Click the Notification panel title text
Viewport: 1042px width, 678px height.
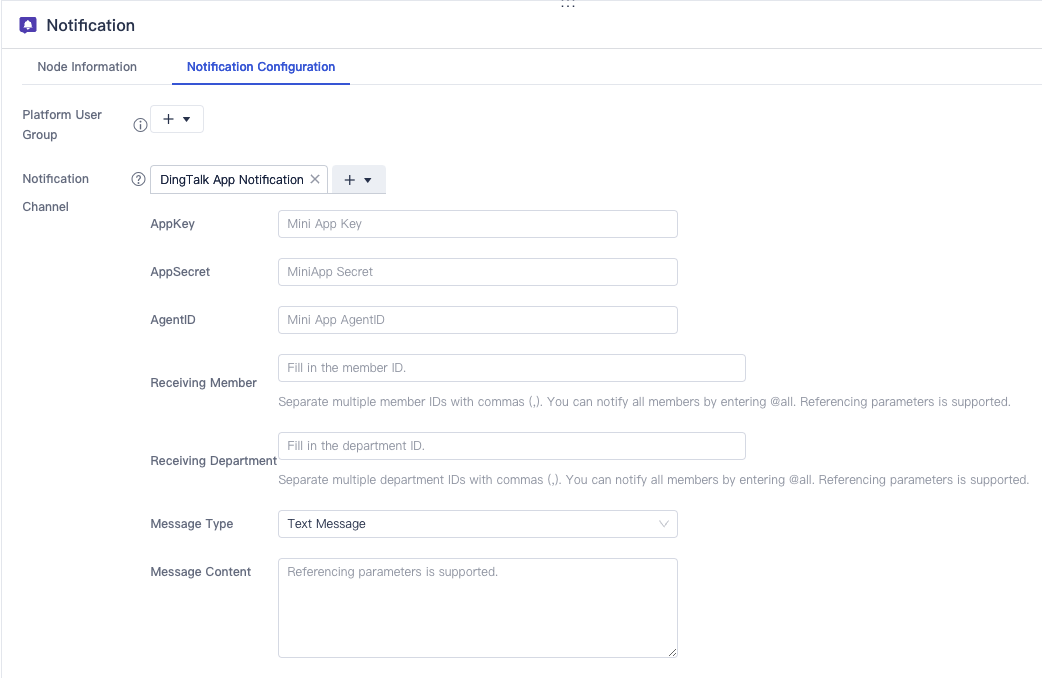coord(90,25)
